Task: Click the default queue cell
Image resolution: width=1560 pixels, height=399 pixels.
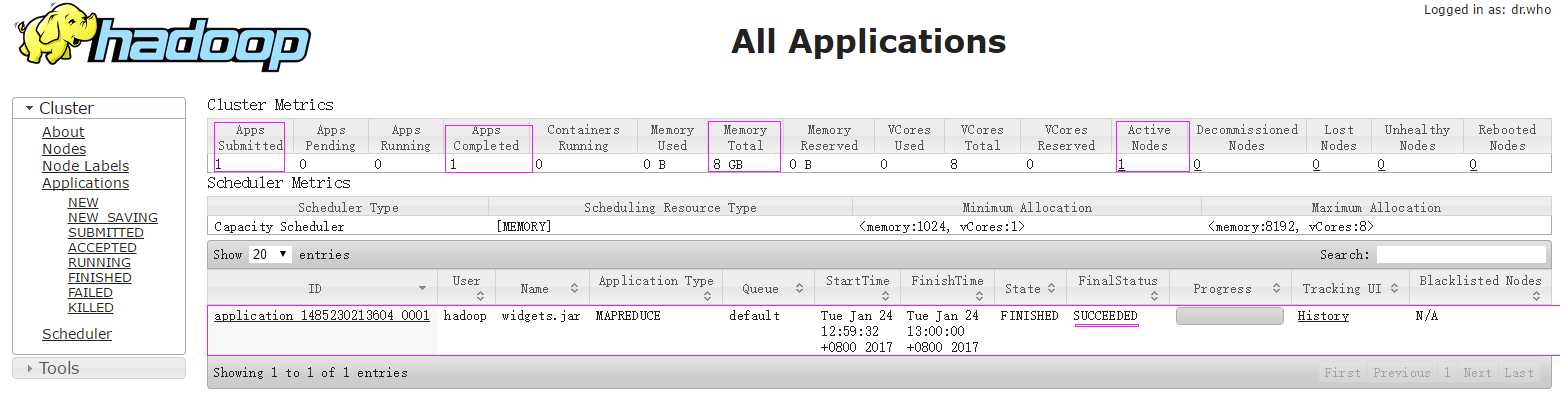Action: coord(754,316)
